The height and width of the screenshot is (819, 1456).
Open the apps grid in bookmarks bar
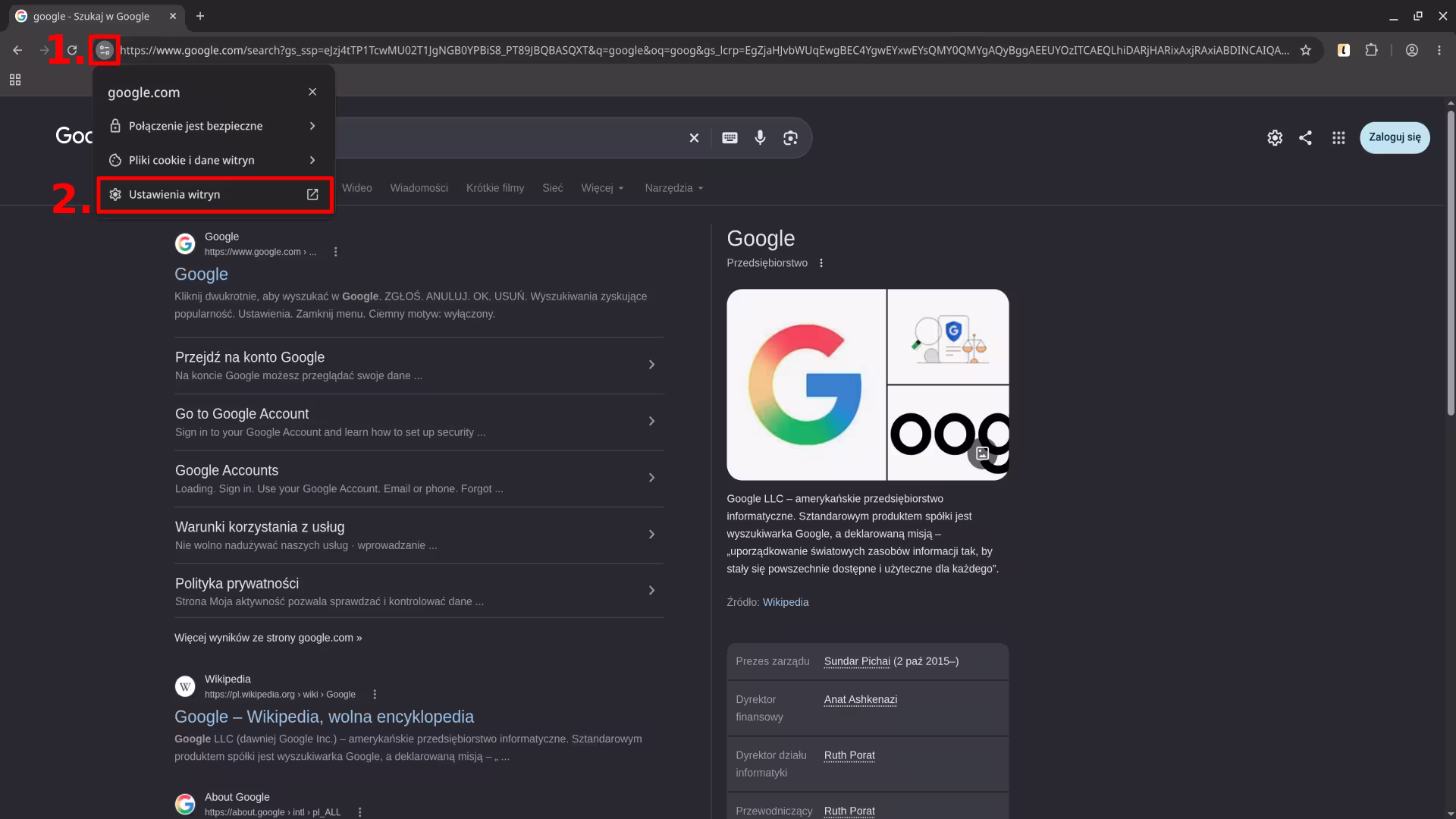tap(15, 80)
